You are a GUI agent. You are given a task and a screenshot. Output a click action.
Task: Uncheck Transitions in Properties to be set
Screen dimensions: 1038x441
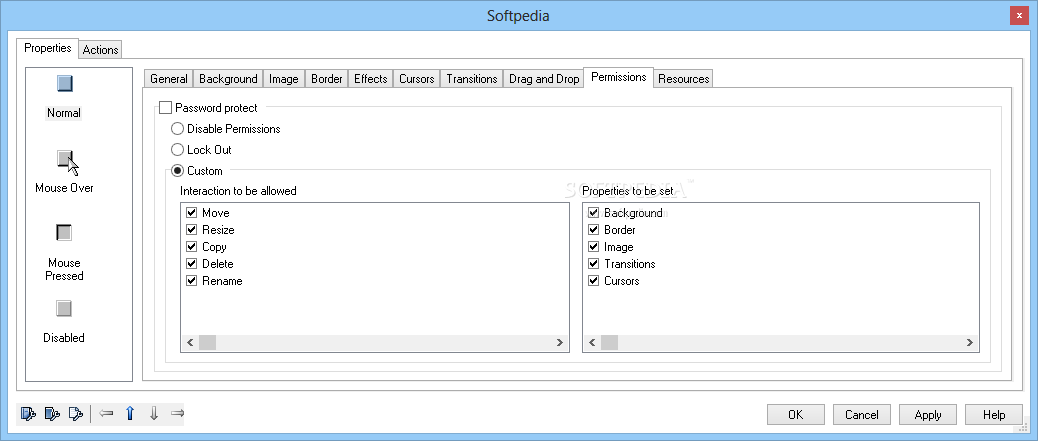pyautogui.click(x=594, y=264)
